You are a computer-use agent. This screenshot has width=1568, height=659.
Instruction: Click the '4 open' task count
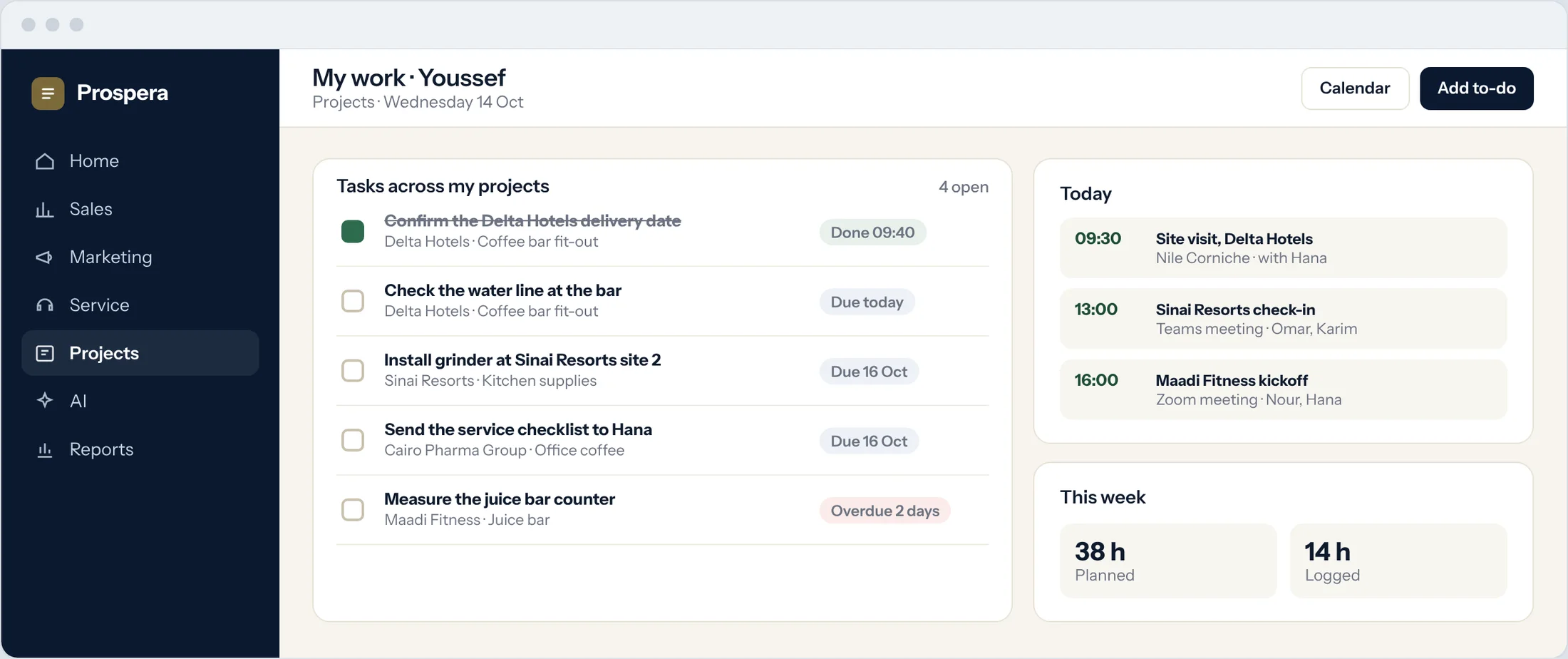coord(964,187)
